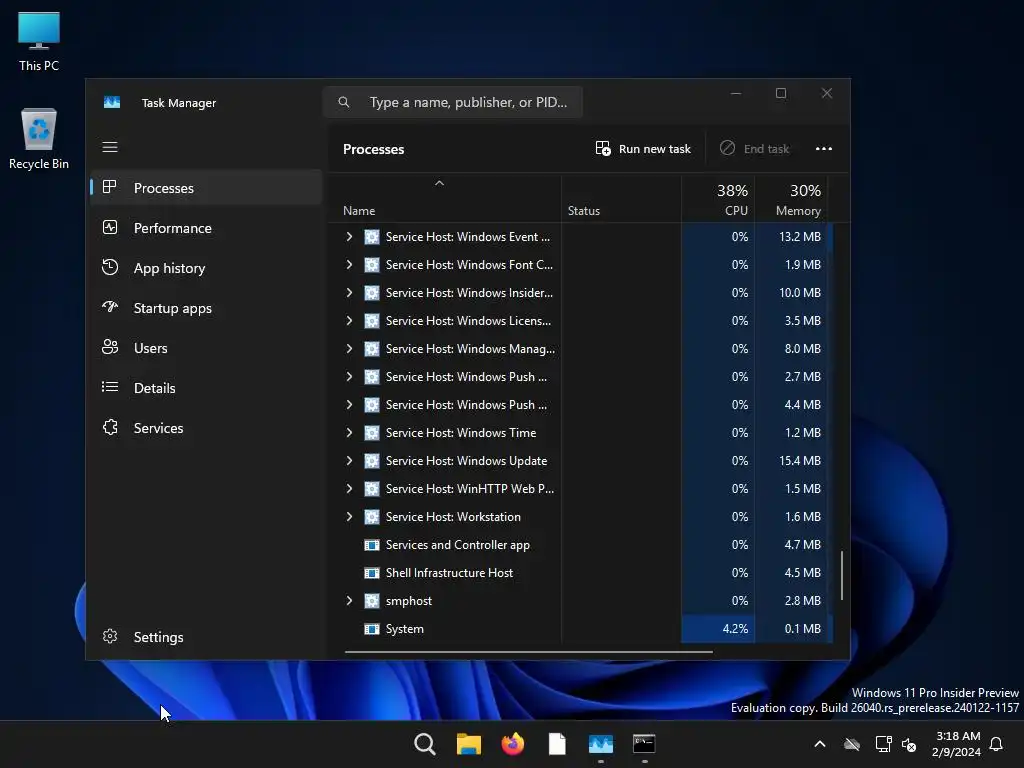Expand Service Host: Windows Licens... row
The image size is (1024, 768).
point(349,321)
